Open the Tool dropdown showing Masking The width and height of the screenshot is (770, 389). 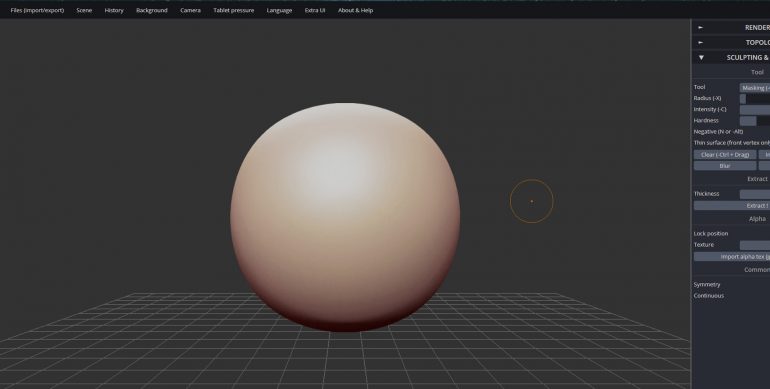(755, 88)
